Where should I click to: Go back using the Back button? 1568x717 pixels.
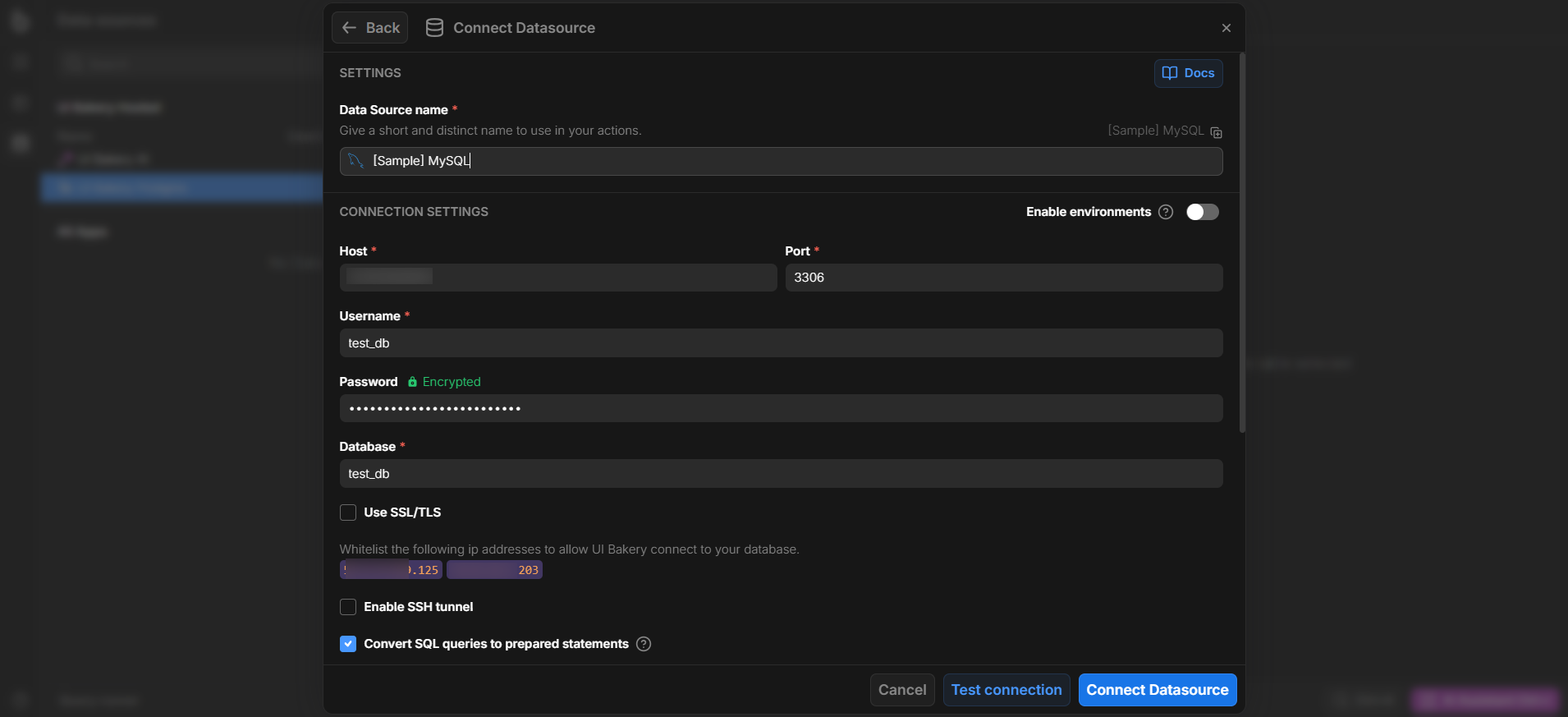click(x=370, y=28)
